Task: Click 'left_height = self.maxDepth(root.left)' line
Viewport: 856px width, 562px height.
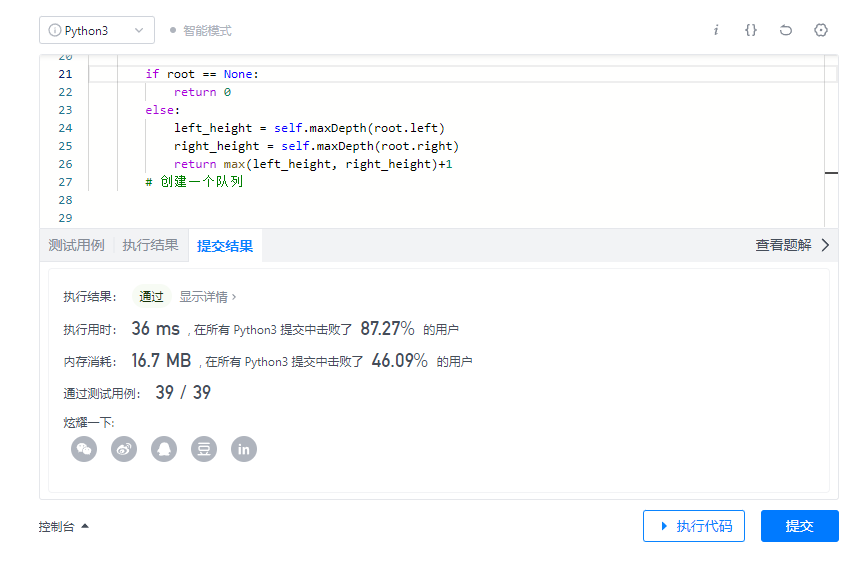Action: coord(310,128)
